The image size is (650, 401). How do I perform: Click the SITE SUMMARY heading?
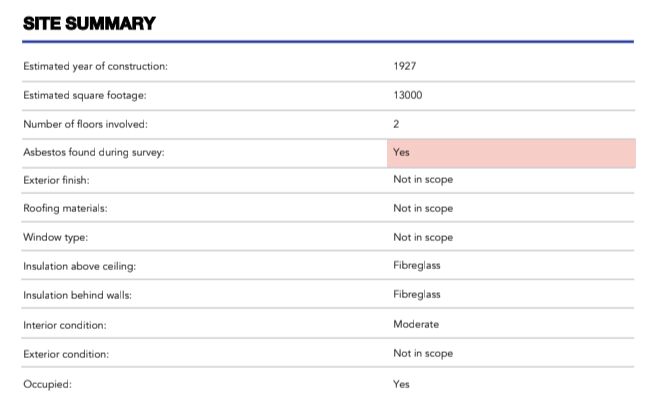pos(89,22)
